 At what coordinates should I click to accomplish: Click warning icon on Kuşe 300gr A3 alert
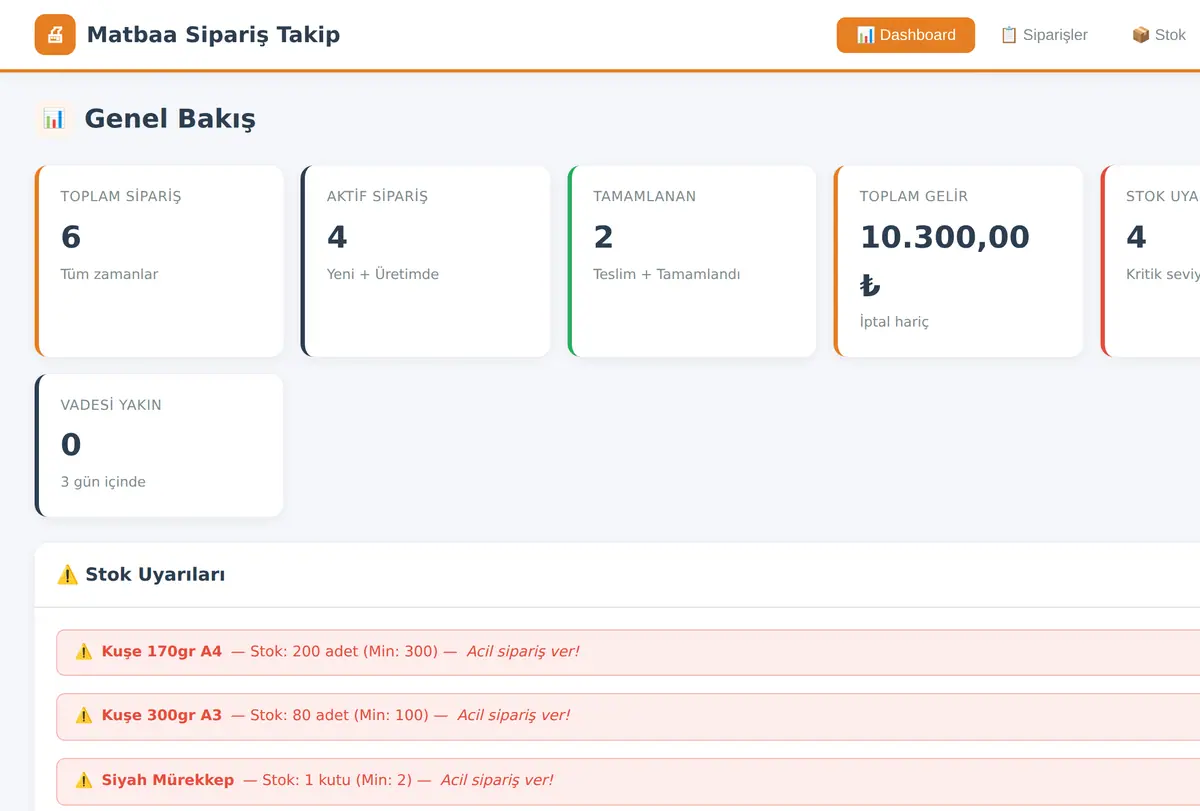(84, 716)
